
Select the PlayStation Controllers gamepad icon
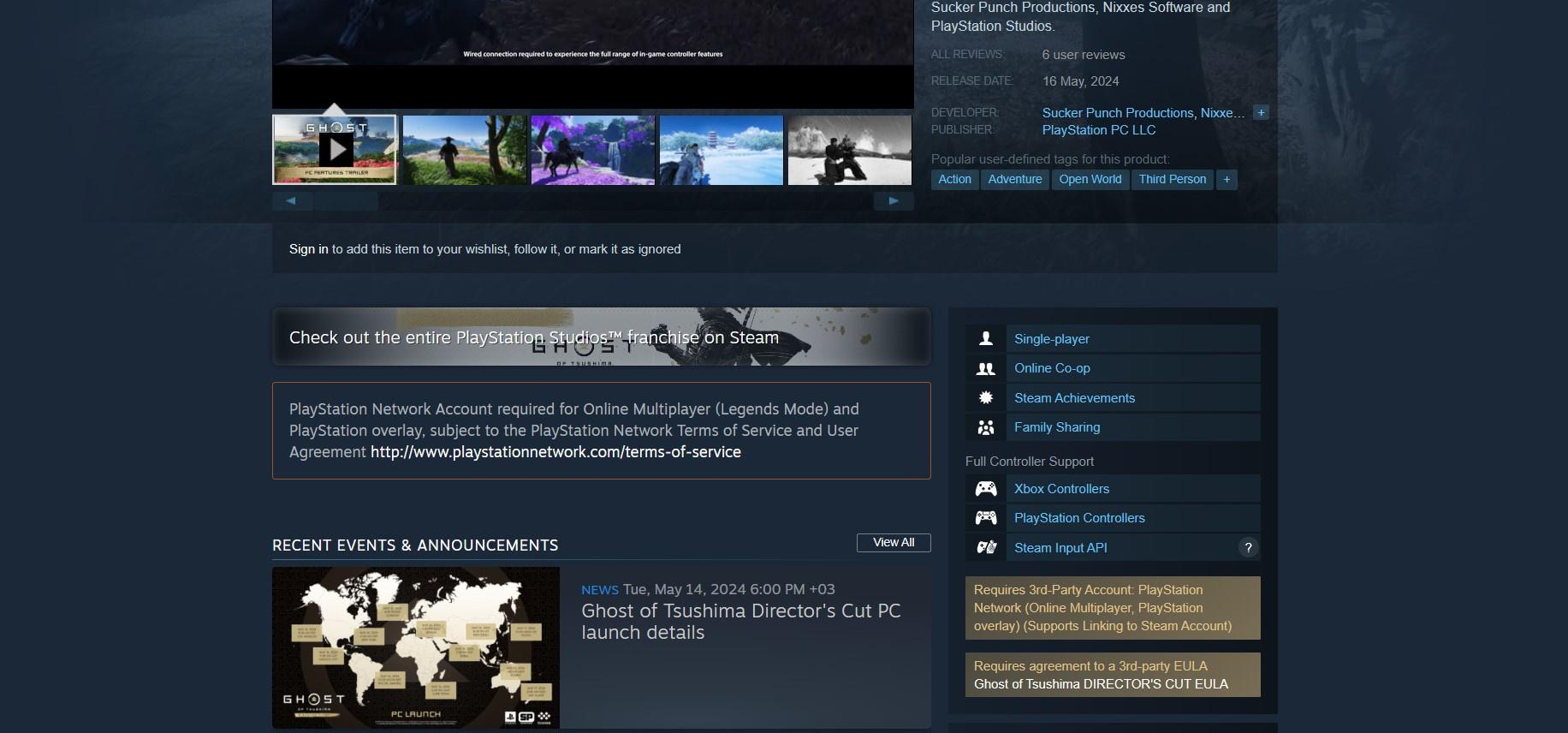986,518
